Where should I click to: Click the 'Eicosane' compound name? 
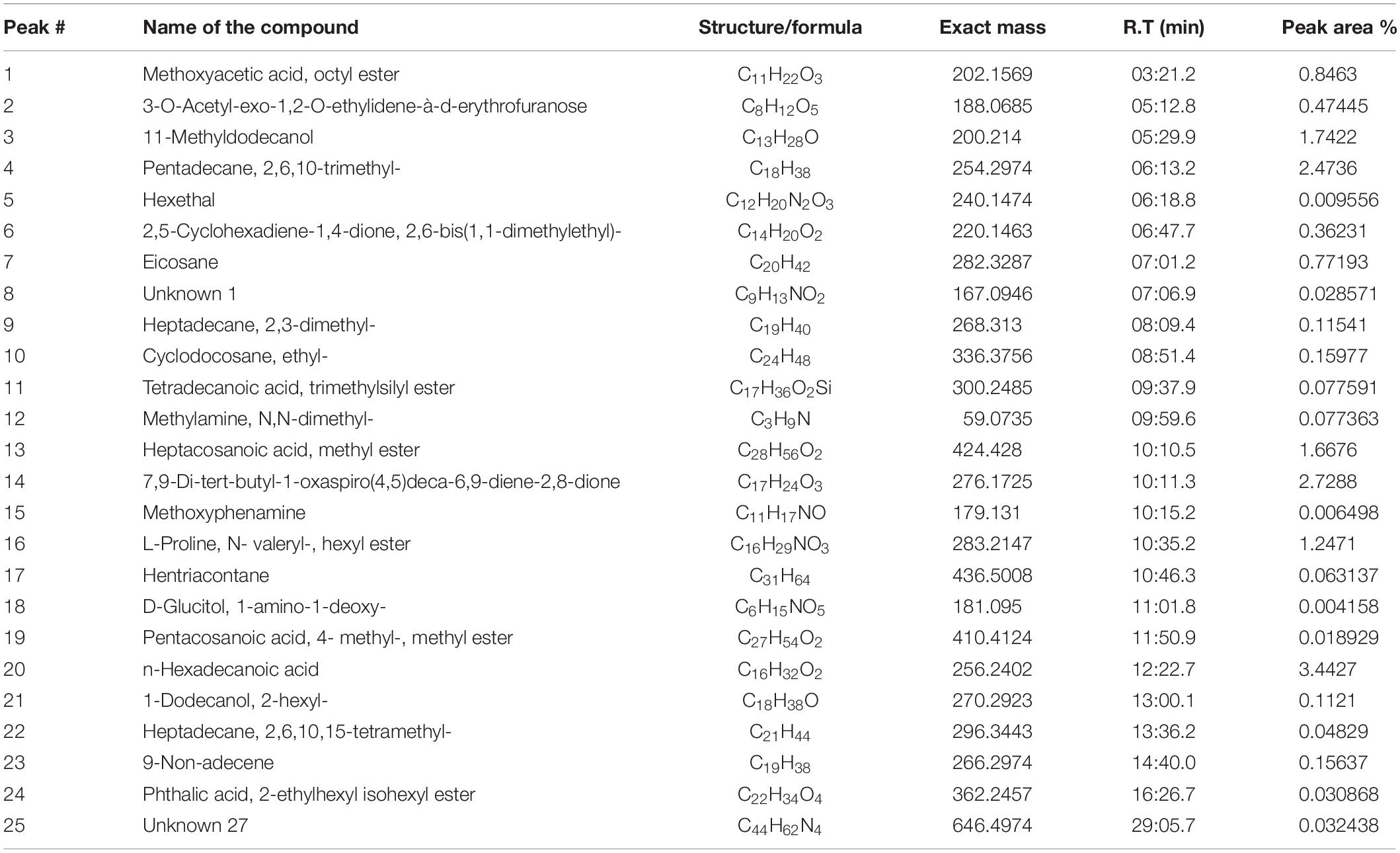pos(180,262)
